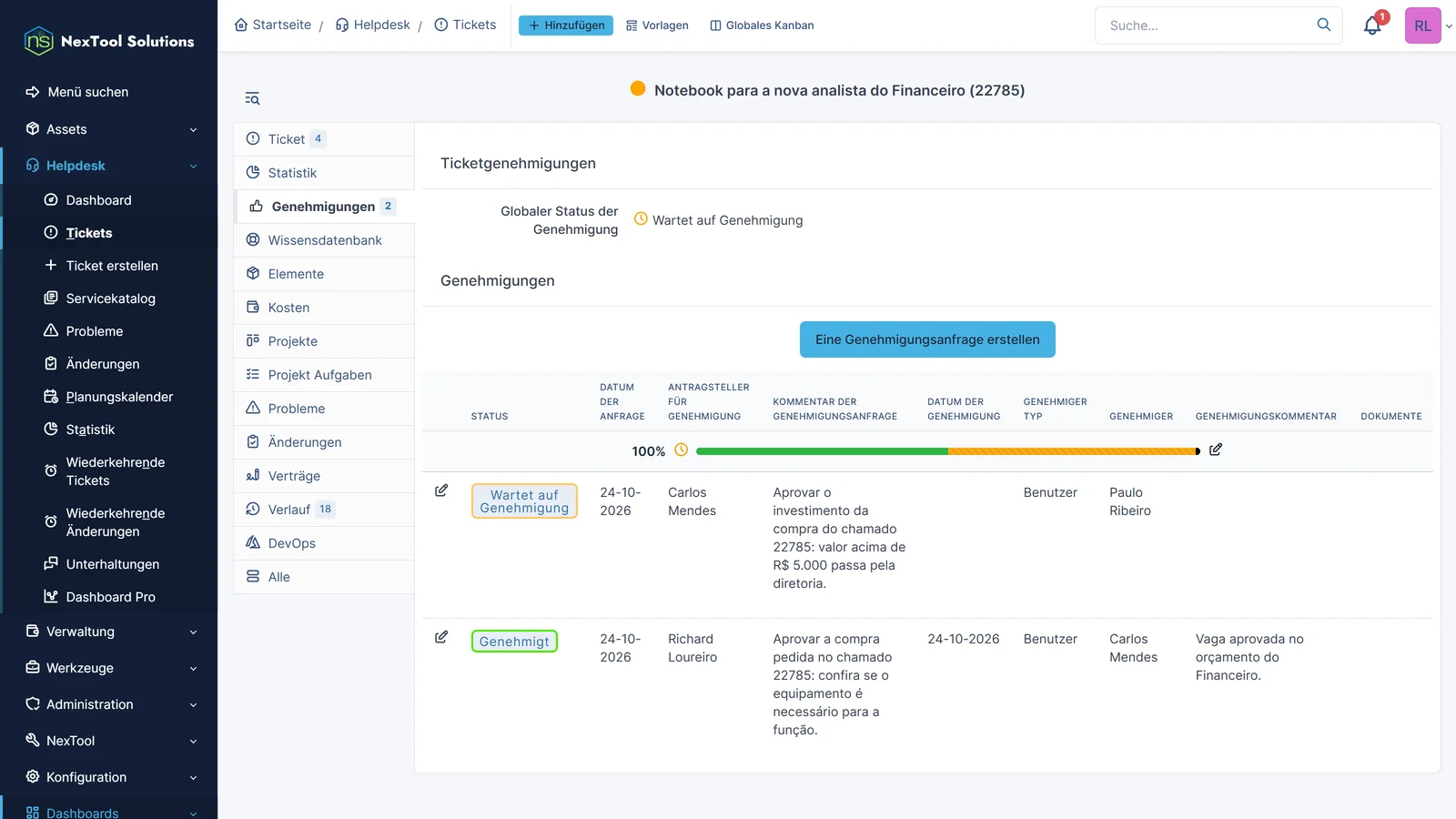Expand the Konfiguration section

(109, 777)
